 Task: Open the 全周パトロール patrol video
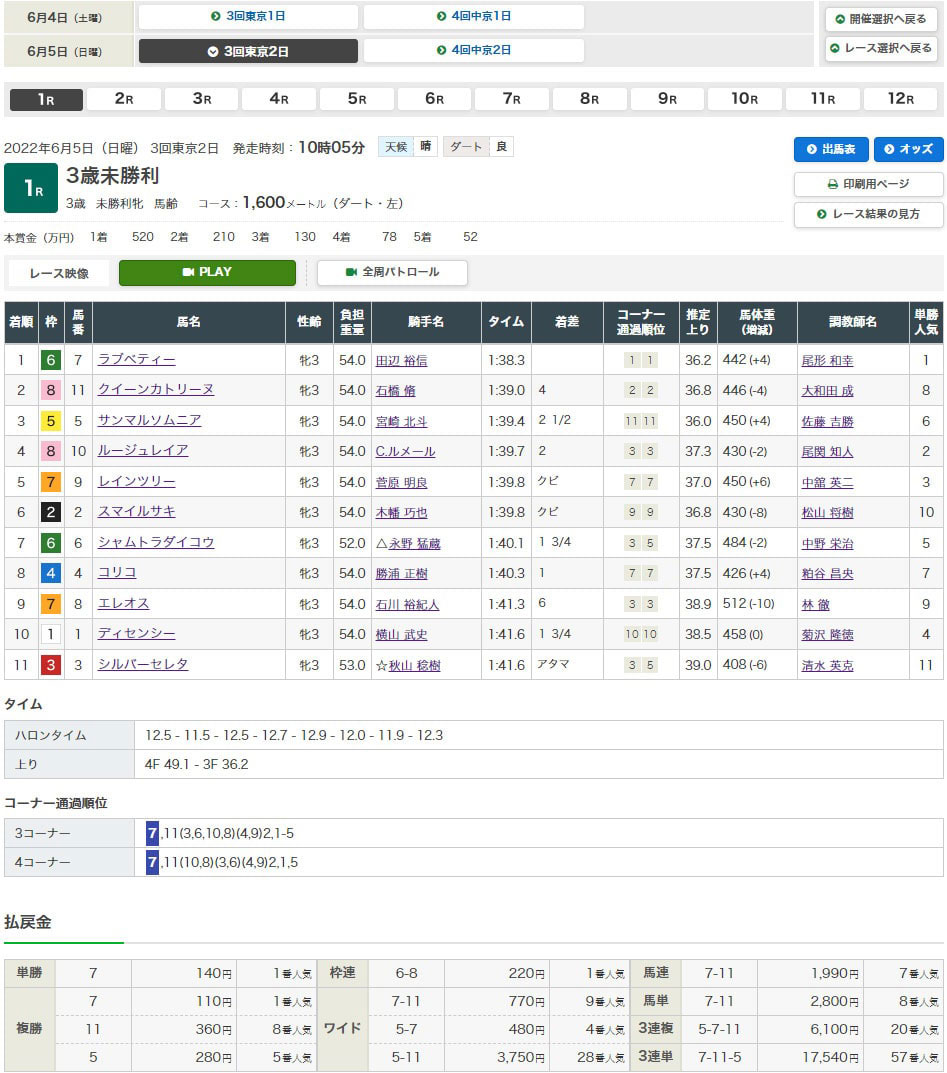(x=392, y=272)
